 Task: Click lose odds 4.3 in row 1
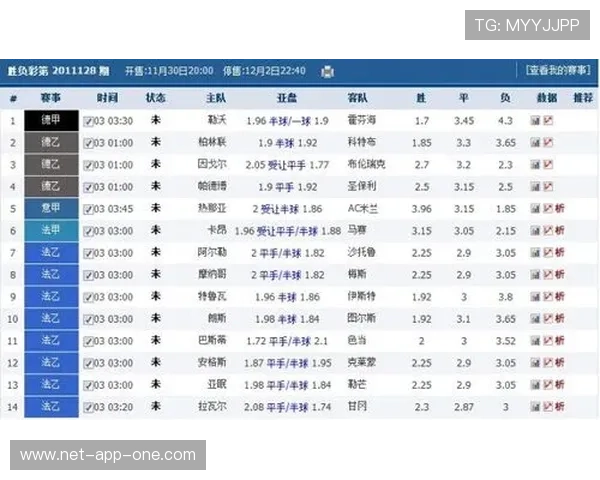(505, 121)
